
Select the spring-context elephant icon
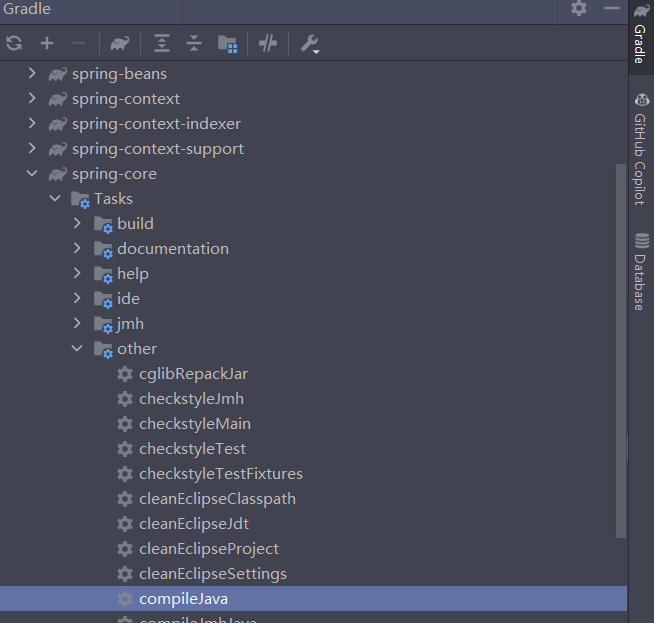click(x=58, y=99)
